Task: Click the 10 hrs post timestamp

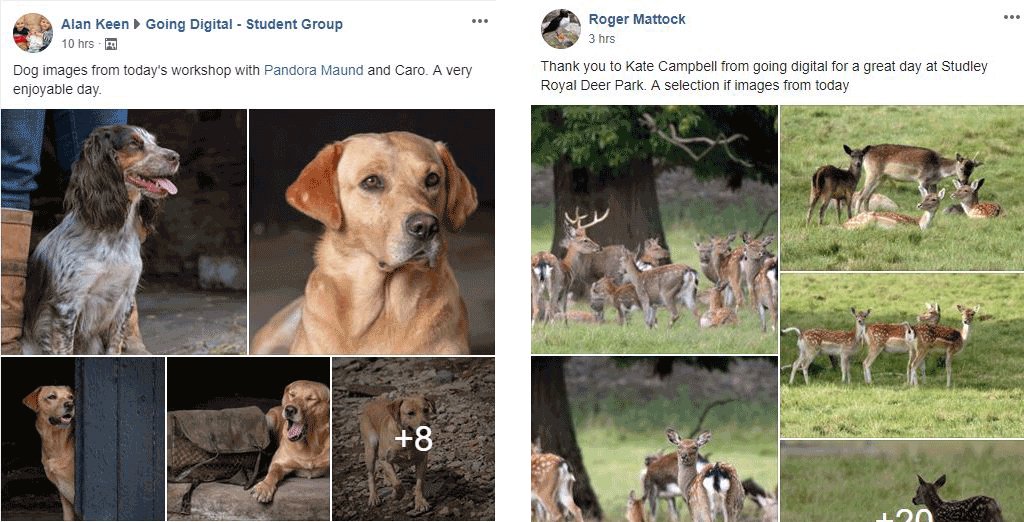Action: click(x=77, y=44)
